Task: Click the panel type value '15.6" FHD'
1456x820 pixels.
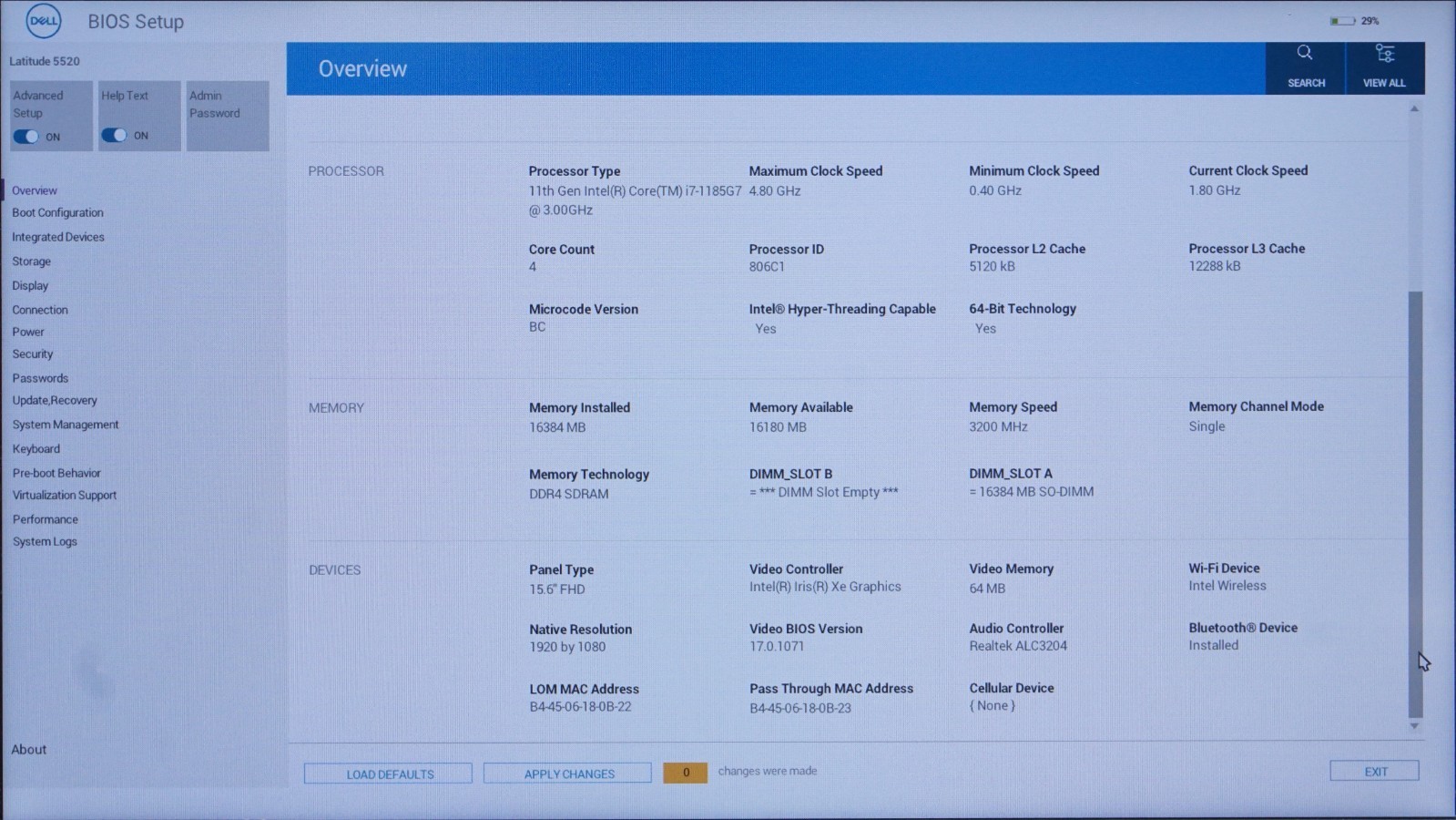Action: click(557, 589)
